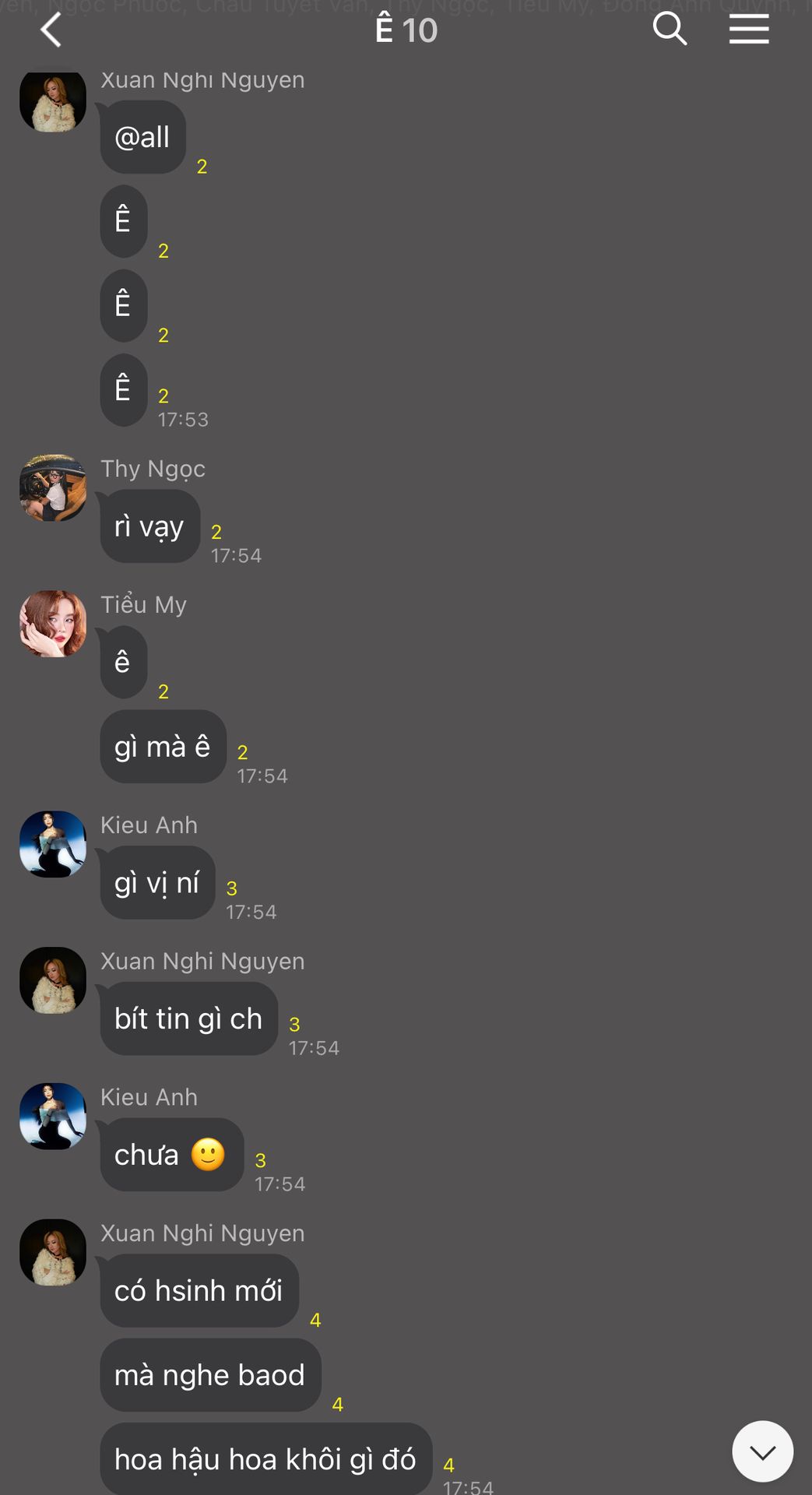Open the hamburger menu icon
Viewport: 812px width, 1495px height.
(749, 30)
